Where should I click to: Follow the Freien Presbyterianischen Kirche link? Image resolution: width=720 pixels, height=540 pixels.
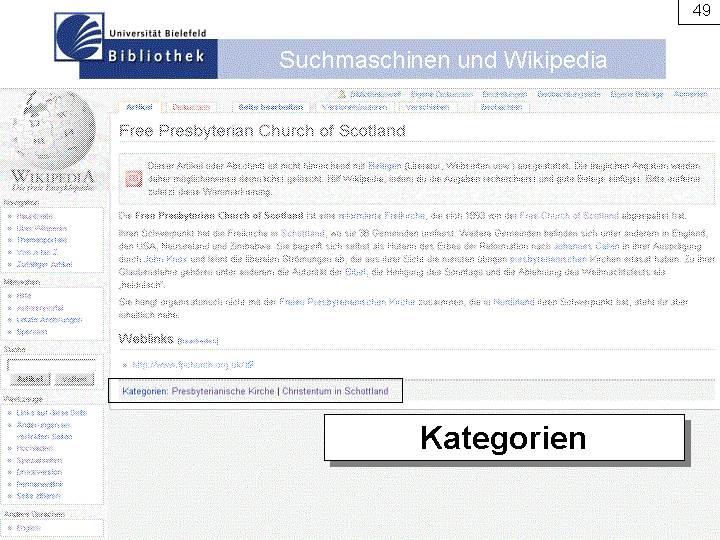[347, 302]
